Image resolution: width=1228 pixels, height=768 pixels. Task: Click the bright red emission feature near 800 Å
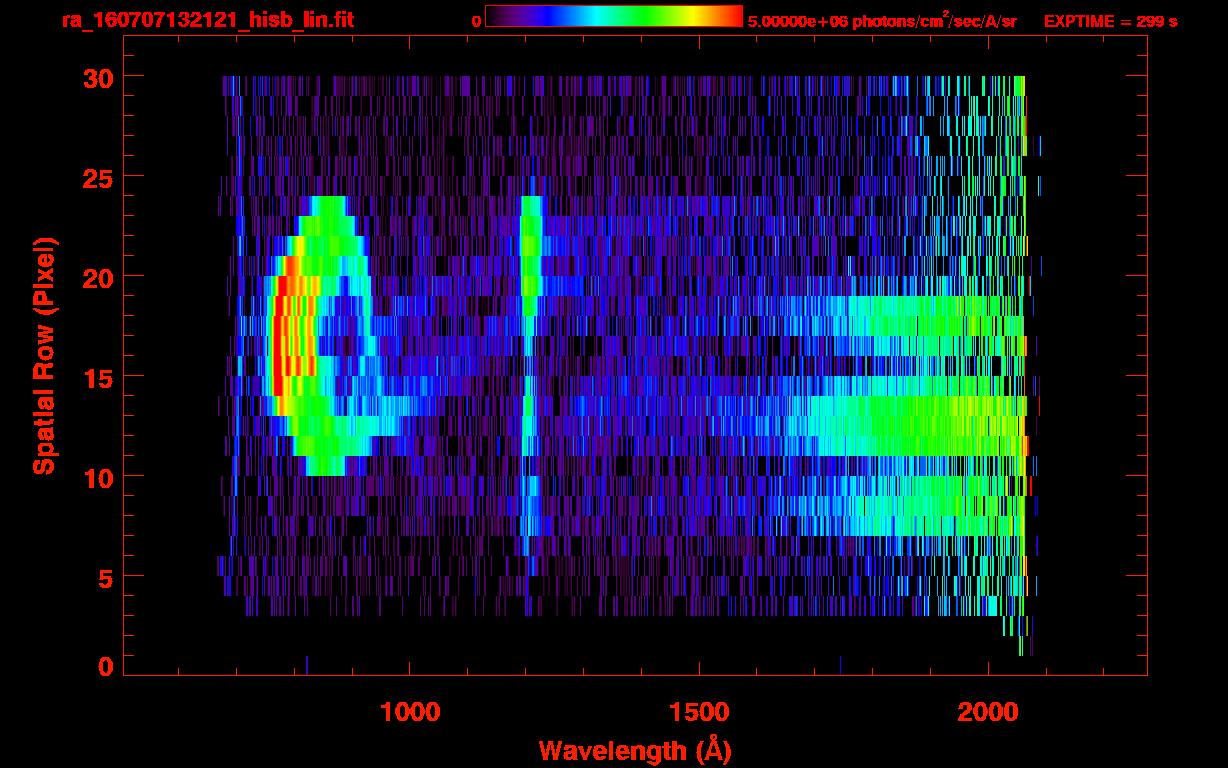pyautogui.click(x=293, y=335)
